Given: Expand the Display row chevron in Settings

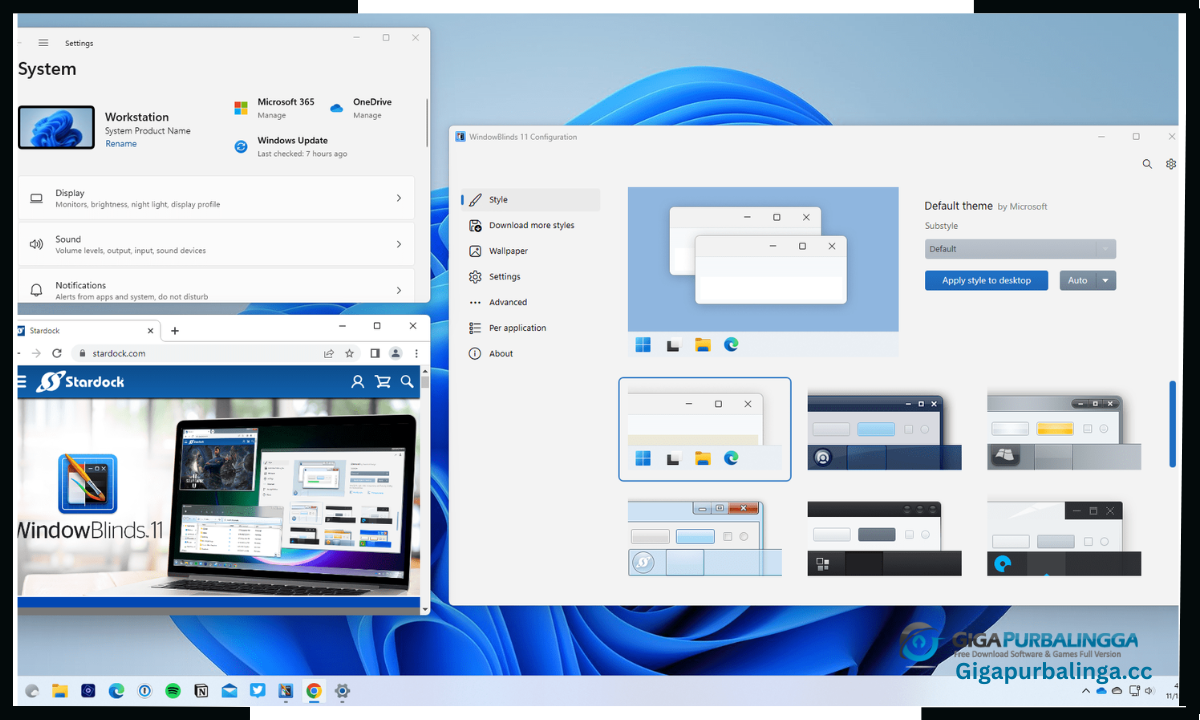Looking at the screenshot, I should (399, 198).
